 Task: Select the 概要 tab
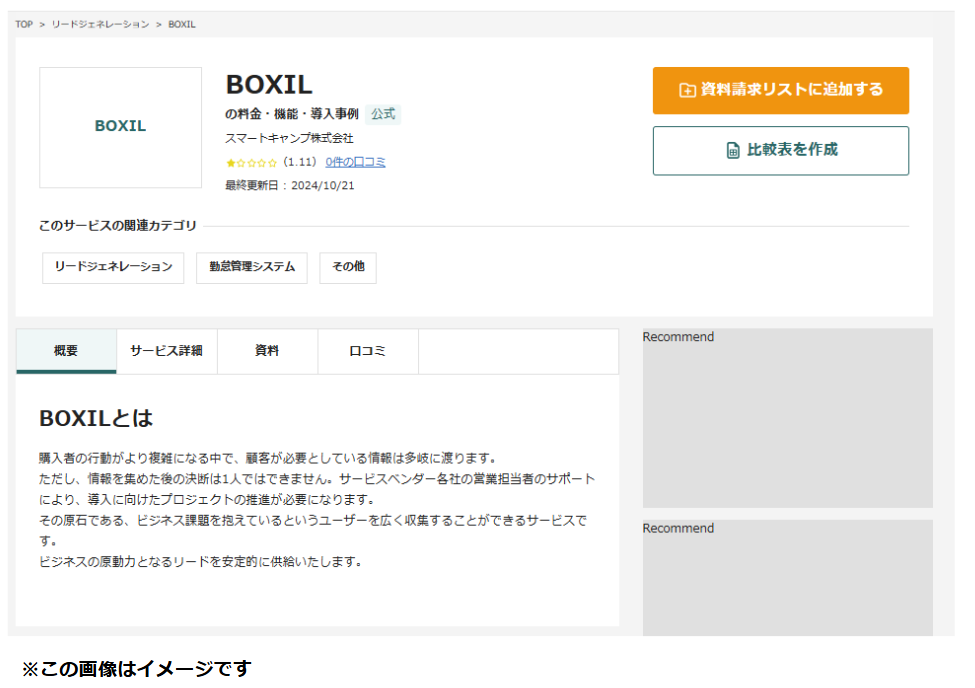pos(66,351)
